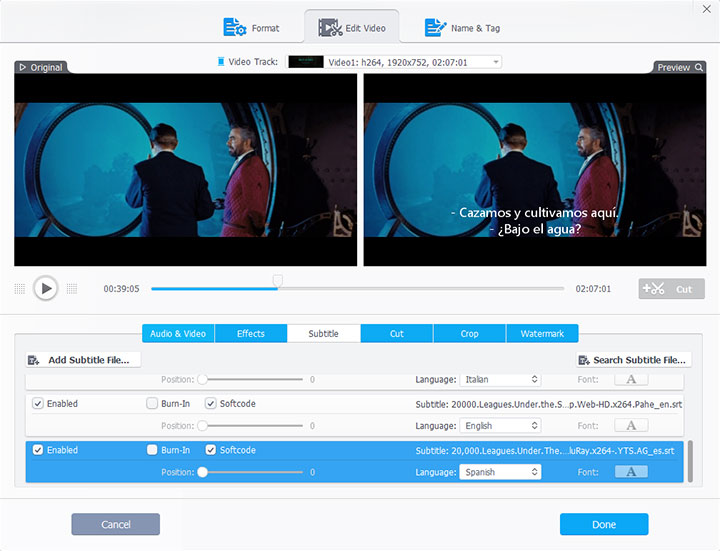Screen dimensions: 720x551
Task: Open the English language dropdown
Action: 500,426
